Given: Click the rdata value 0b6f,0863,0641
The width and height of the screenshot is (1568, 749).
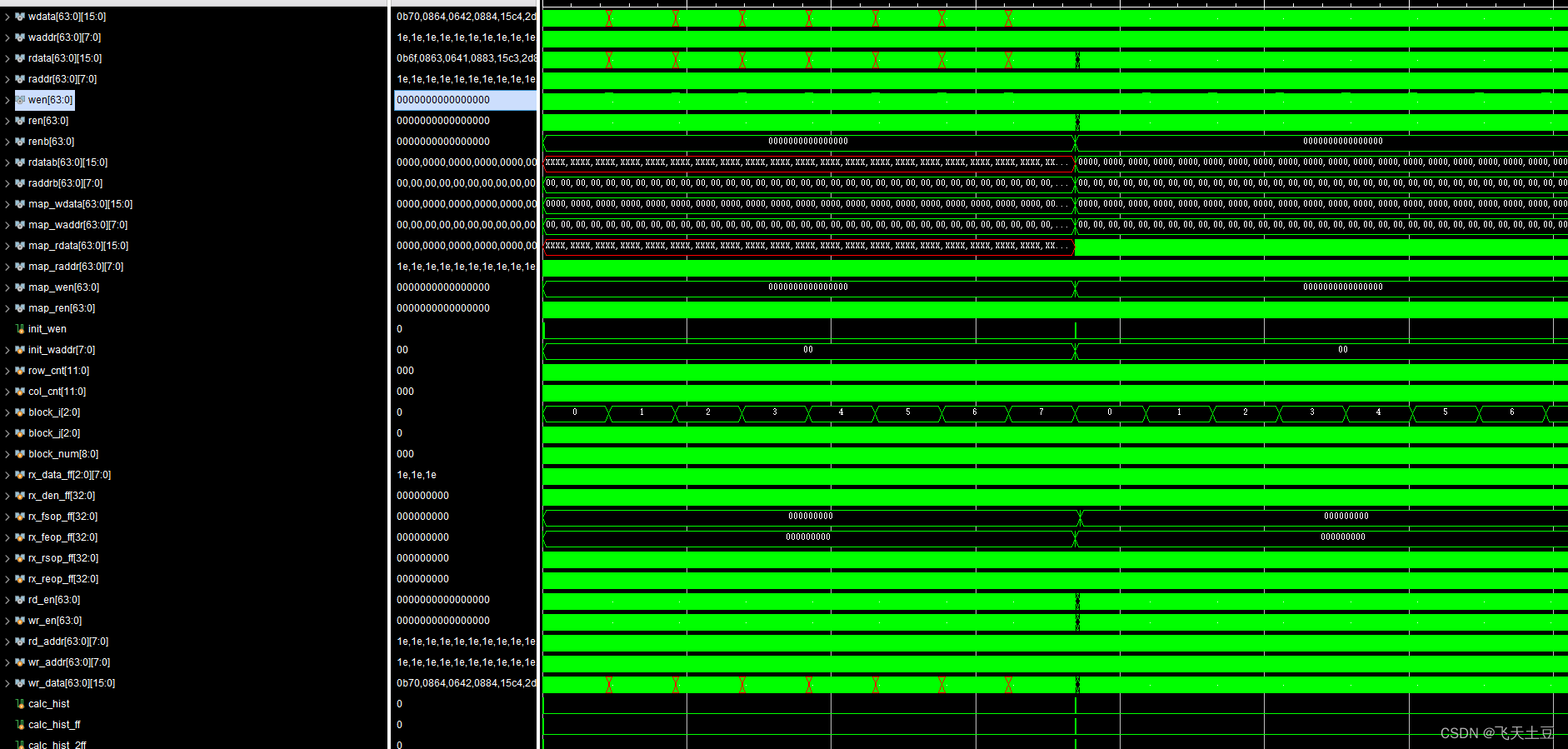Looking at the screenshot, I should (x=466, y=58).
